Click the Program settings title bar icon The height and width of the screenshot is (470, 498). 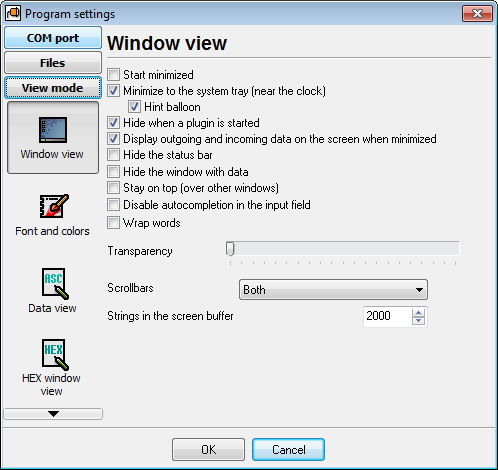pos(13,13)
